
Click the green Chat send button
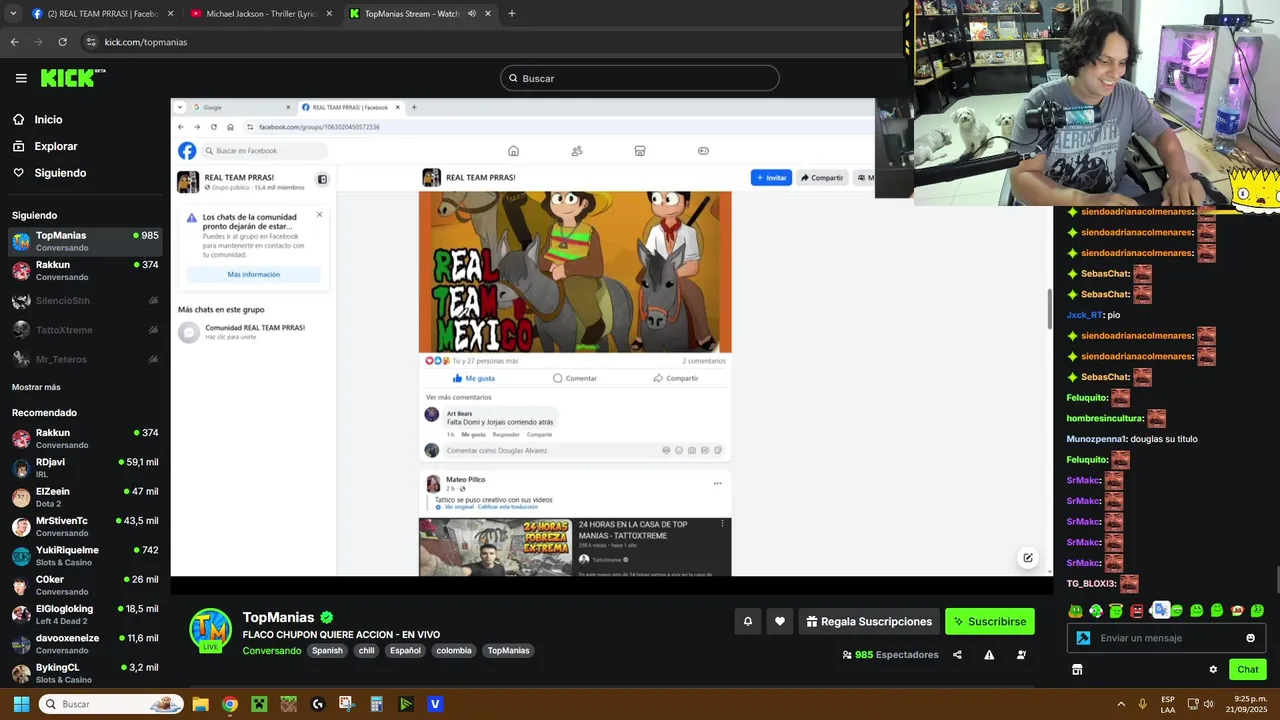[x=1248, y=670]
